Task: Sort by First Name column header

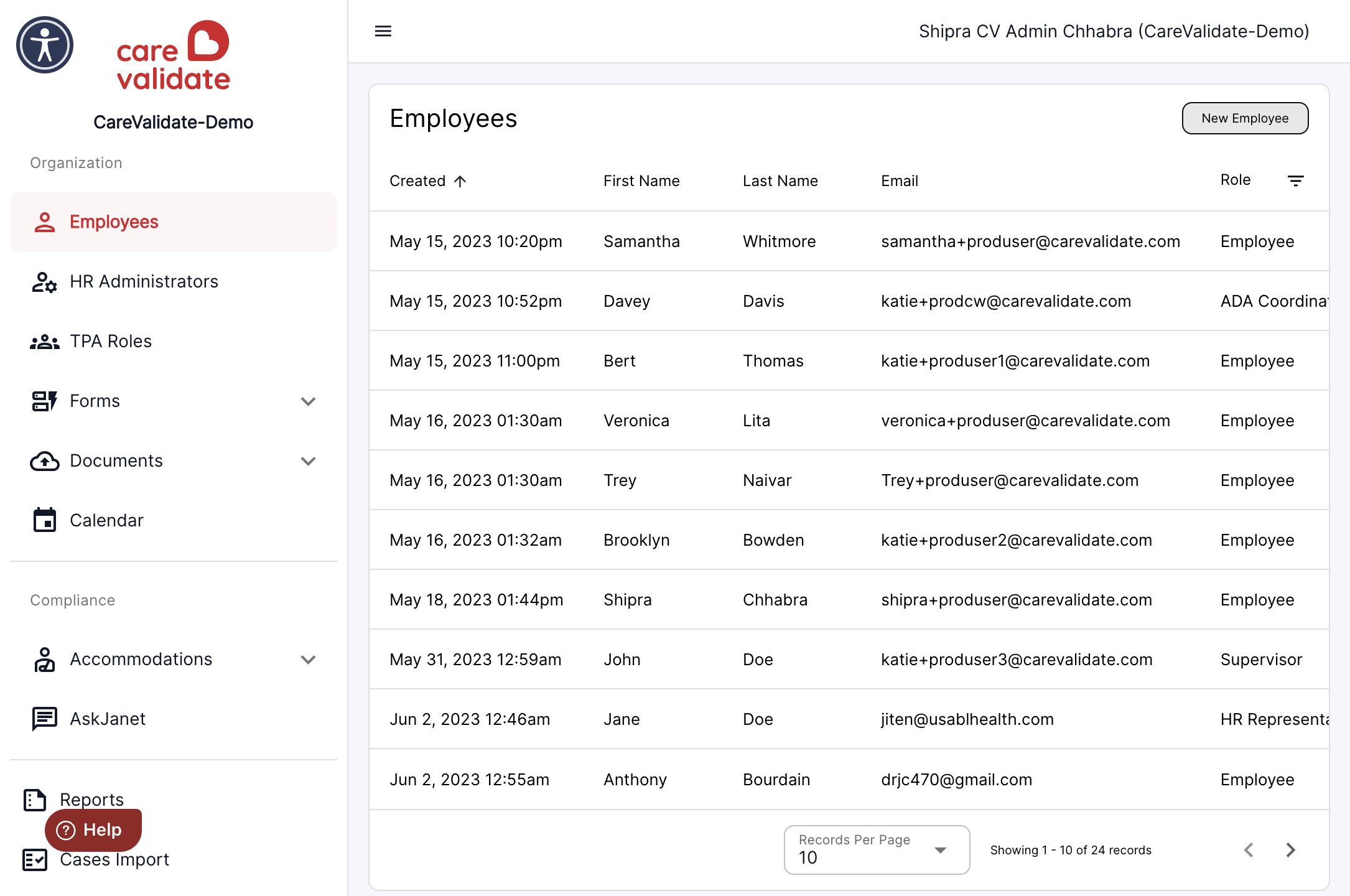Action: click(x=641, y=181)
